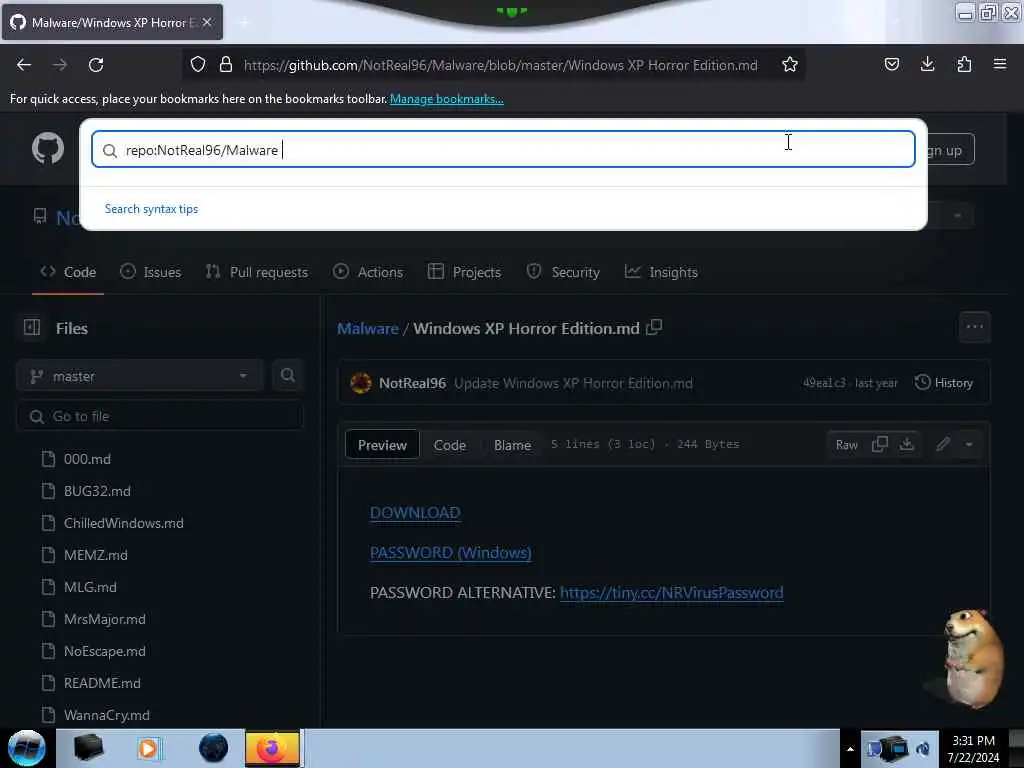Click the Go to file input
1024x768 pixels.
160,416
